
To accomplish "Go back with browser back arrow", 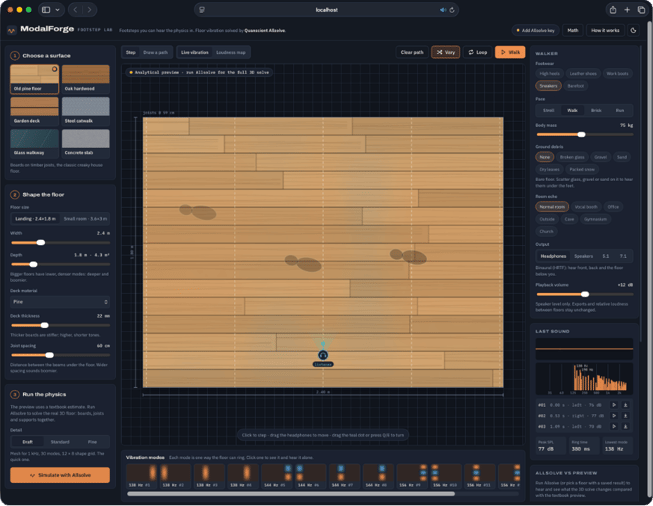I will pyautogui.click(x=75, y=10).
